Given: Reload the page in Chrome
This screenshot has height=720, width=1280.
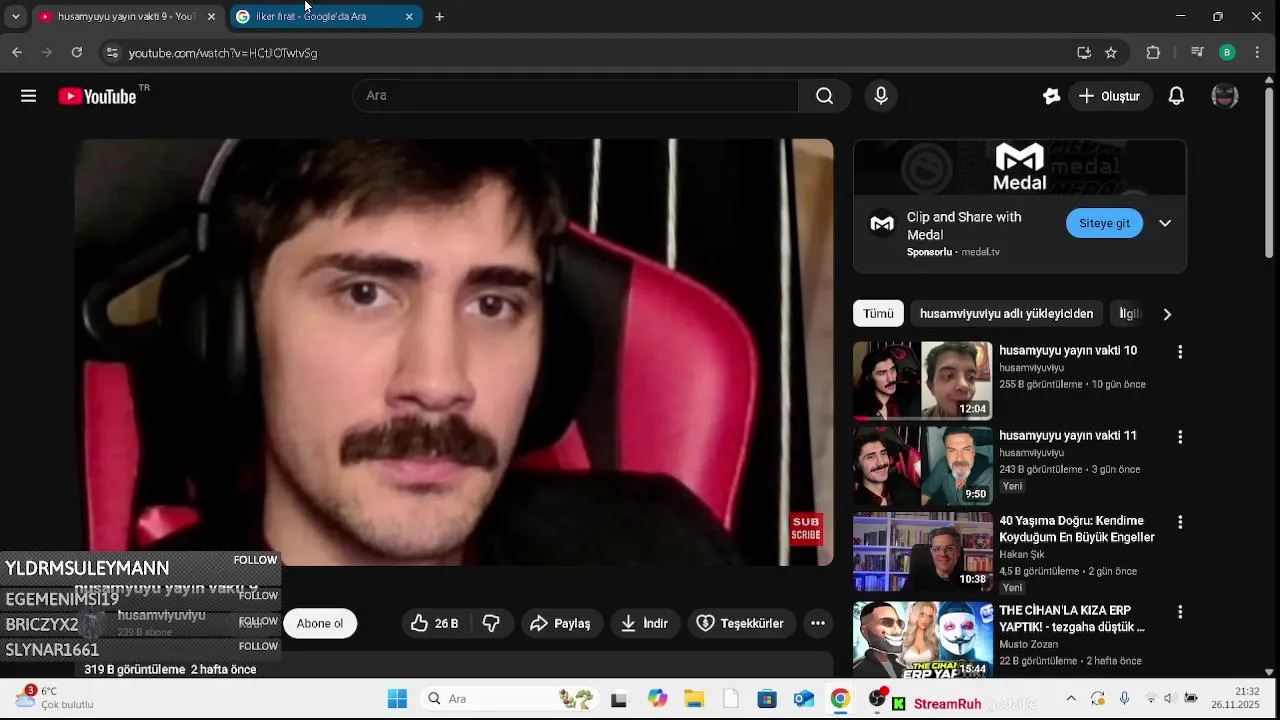Looking at the screenshot, I should tap(77, 52).
